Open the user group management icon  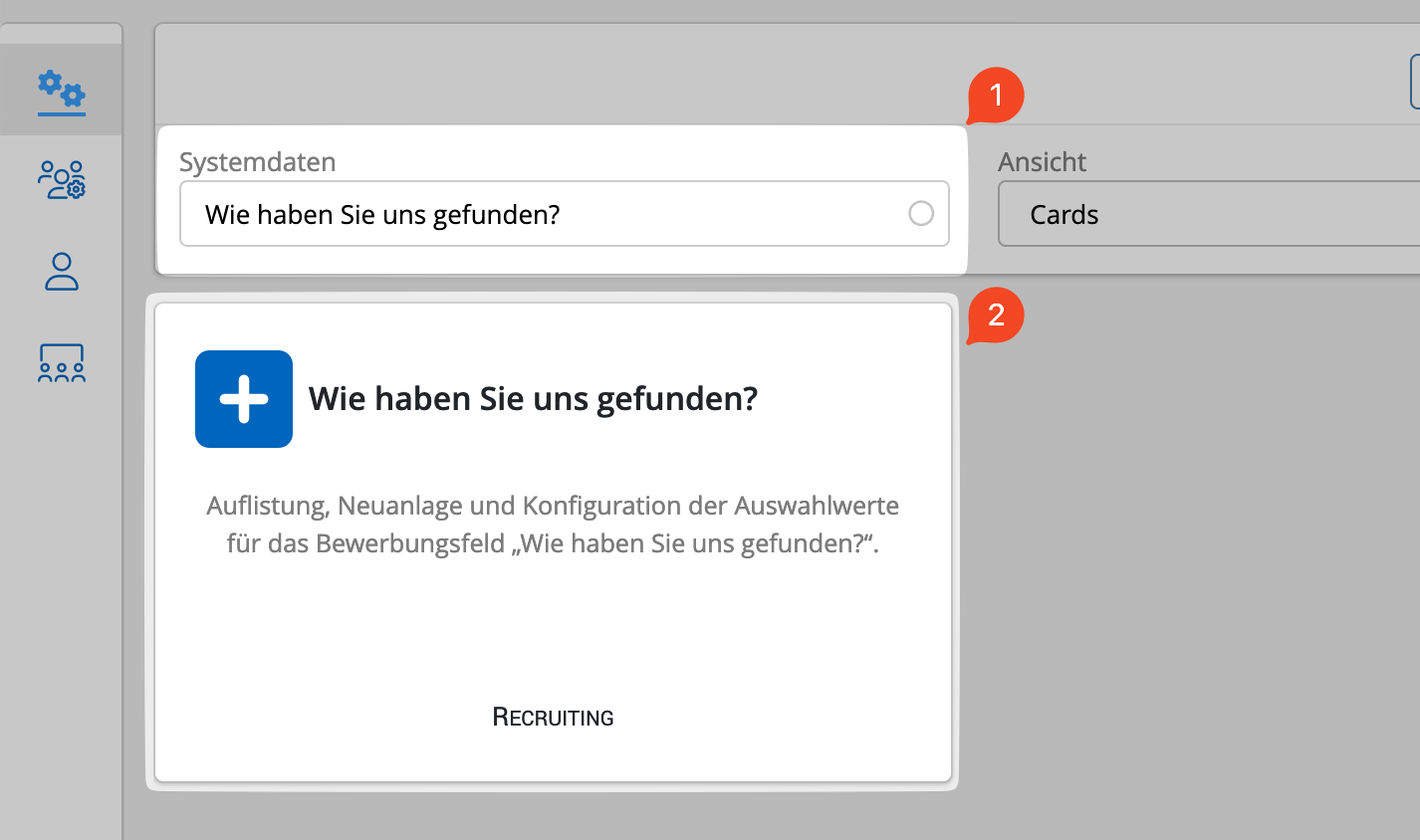pyautogui.click(x=62, y=180)
